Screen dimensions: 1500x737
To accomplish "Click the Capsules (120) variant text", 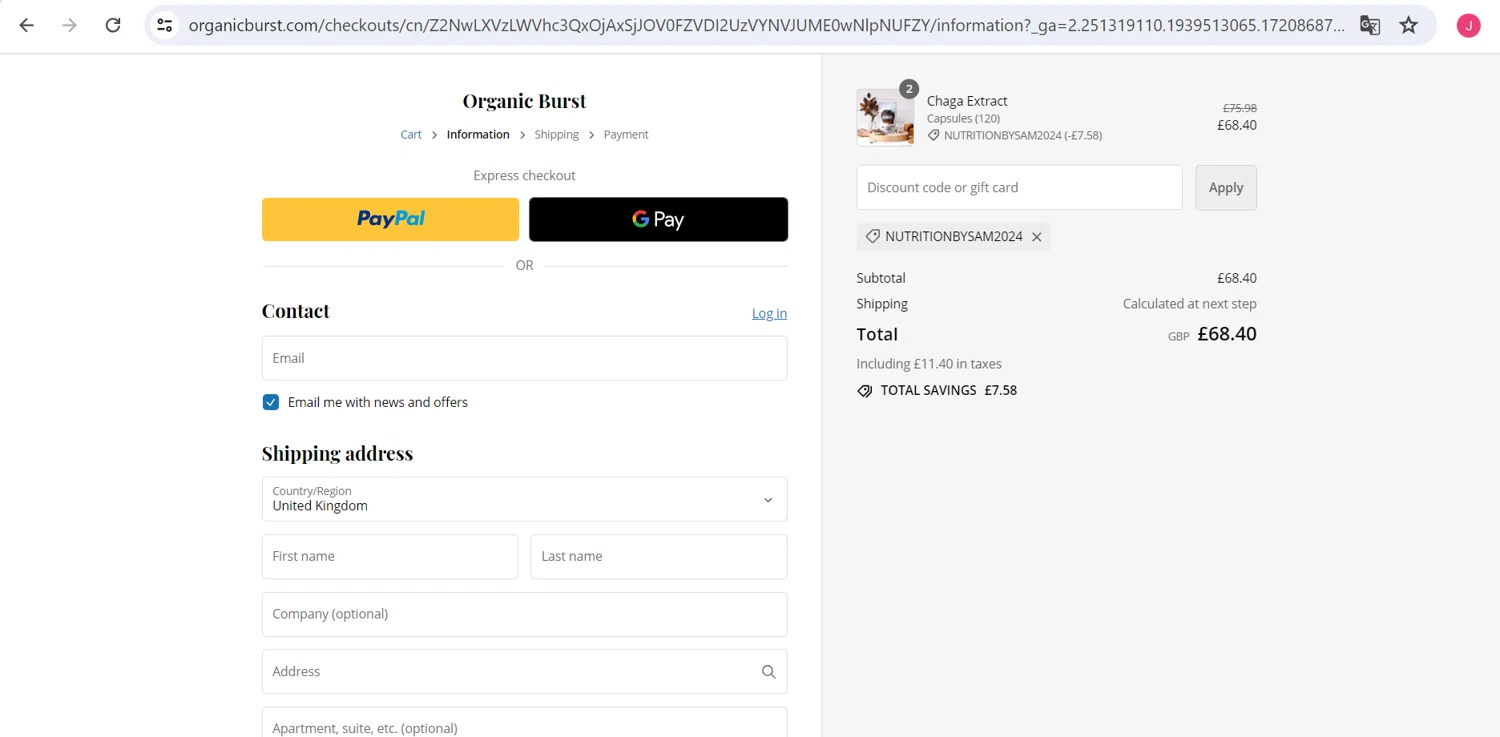I will point(963,118).
